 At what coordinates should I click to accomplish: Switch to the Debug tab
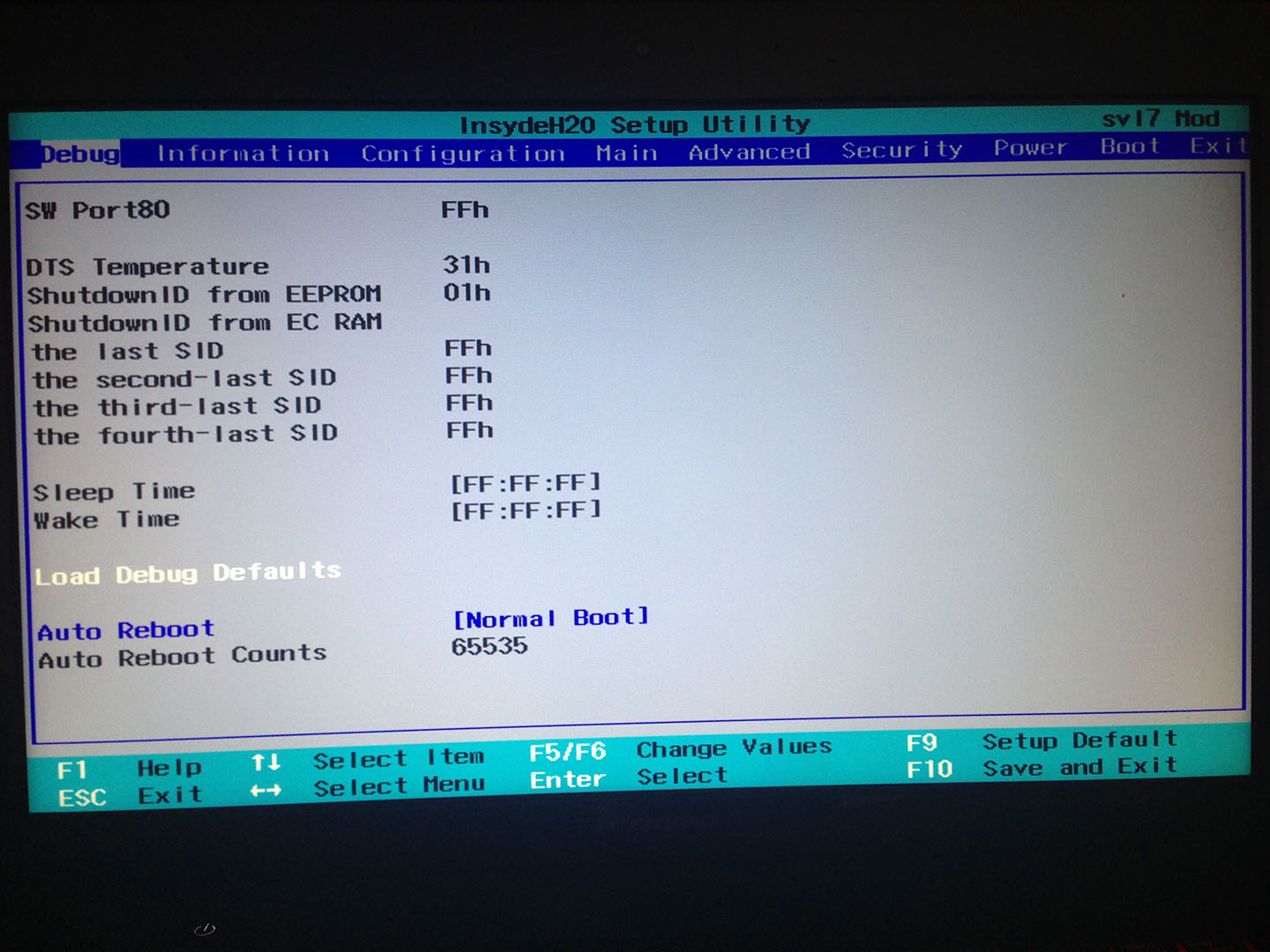79,154
